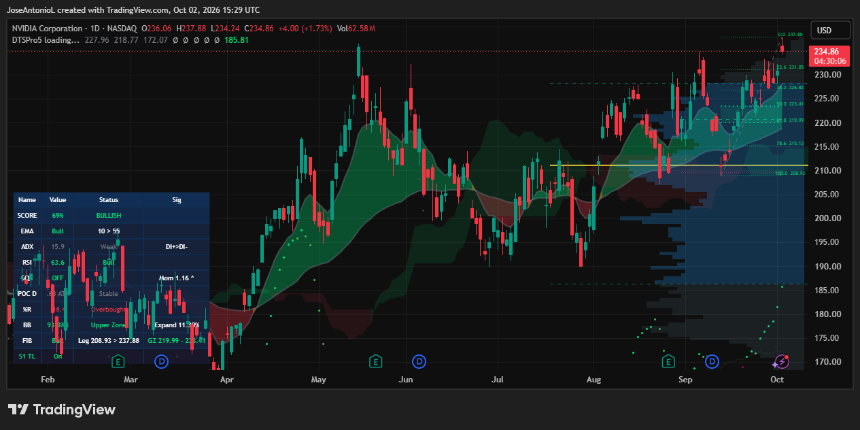
Task: Click the Status column header
Action: tap(108, 200)
